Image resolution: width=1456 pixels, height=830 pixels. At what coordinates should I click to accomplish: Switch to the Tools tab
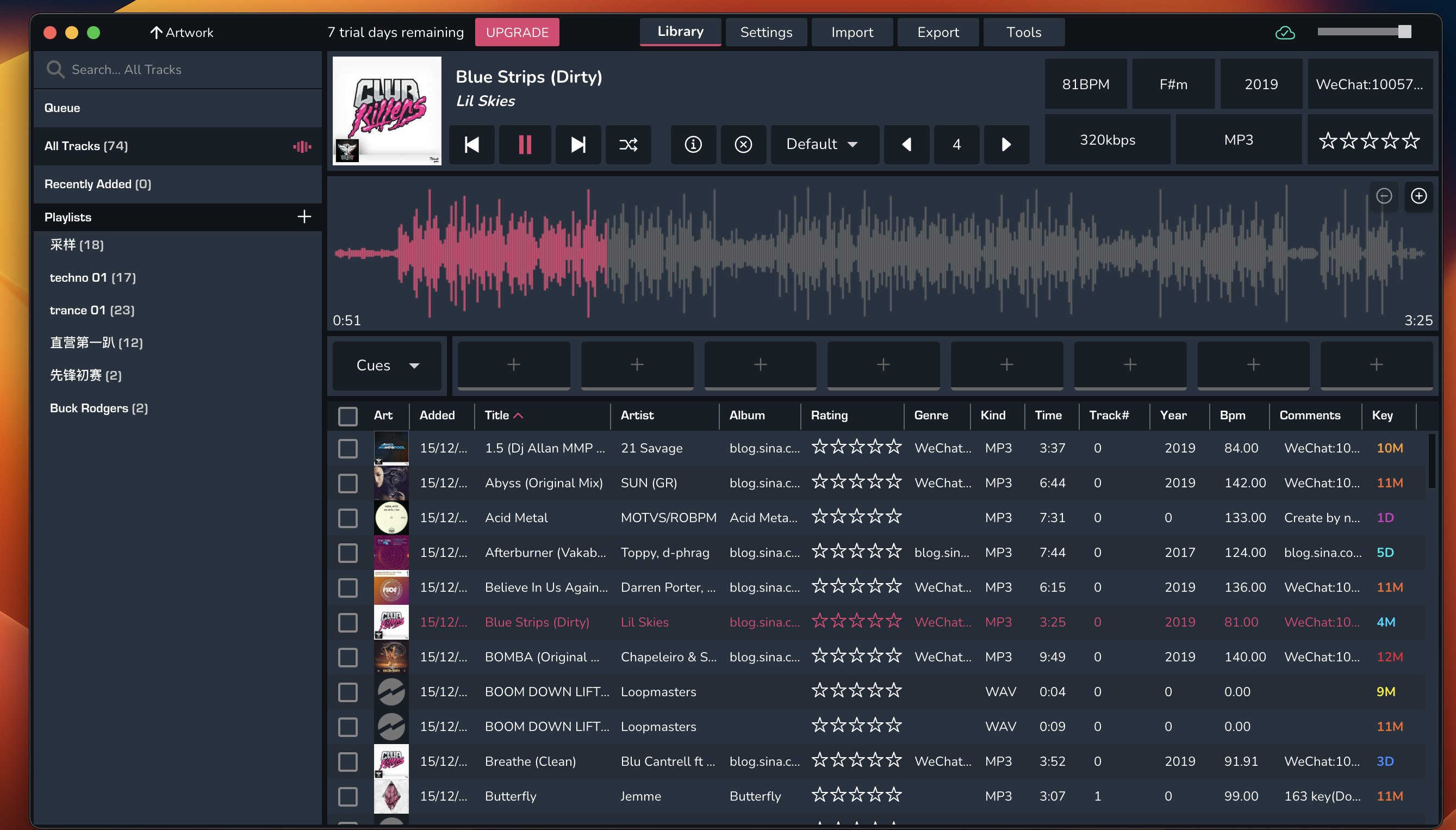(1024, 32)
